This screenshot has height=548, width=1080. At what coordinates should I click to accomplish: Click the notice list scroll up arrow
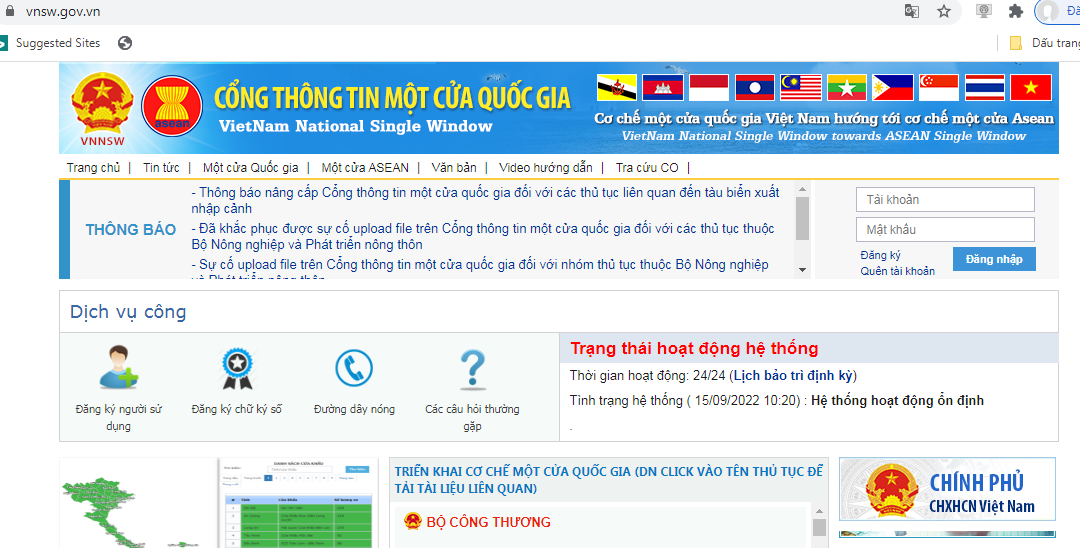point(802,189)
